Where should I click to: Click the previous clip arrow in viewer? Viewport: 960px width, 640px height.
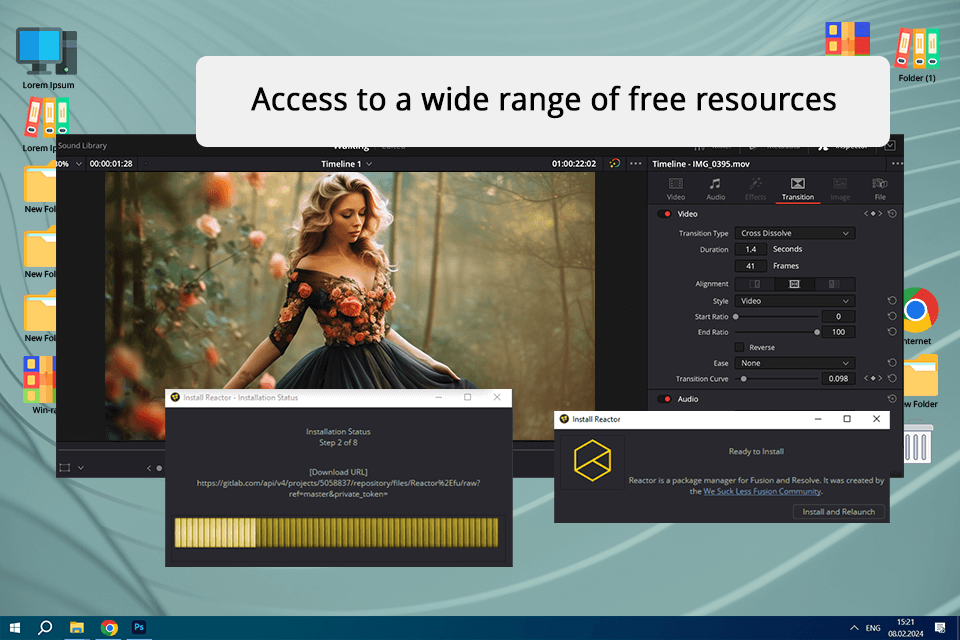149,468
